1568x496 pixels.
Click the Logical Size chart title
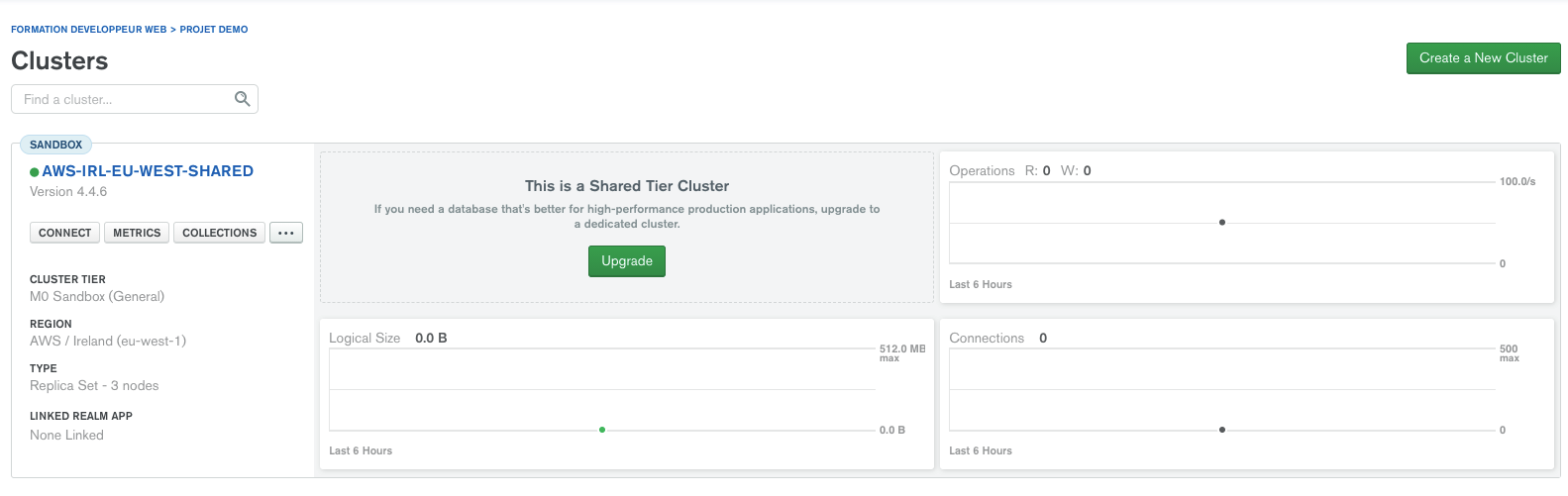365,338
